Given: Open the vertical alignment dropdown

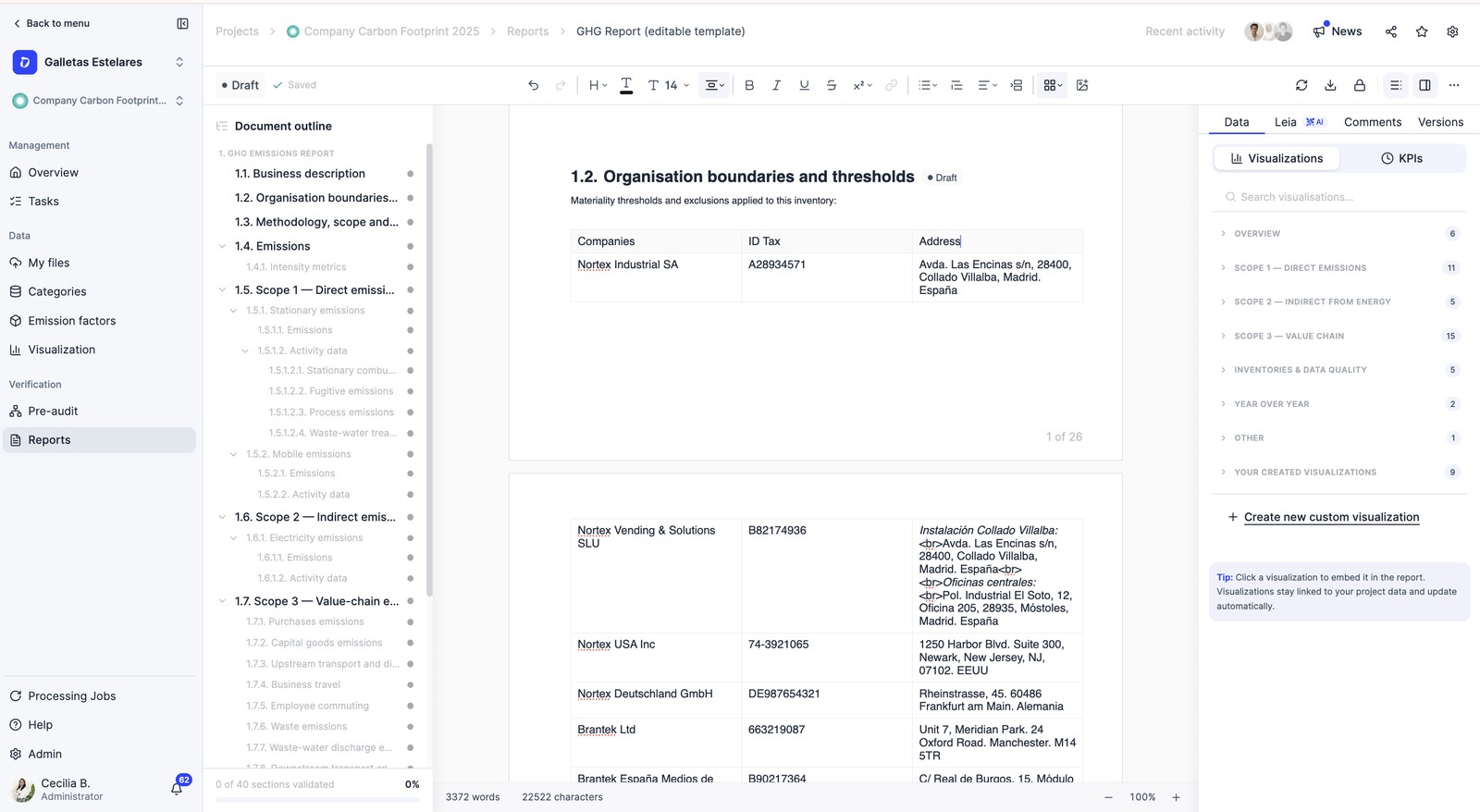Looking at the screenshot, I should point(714,85).
